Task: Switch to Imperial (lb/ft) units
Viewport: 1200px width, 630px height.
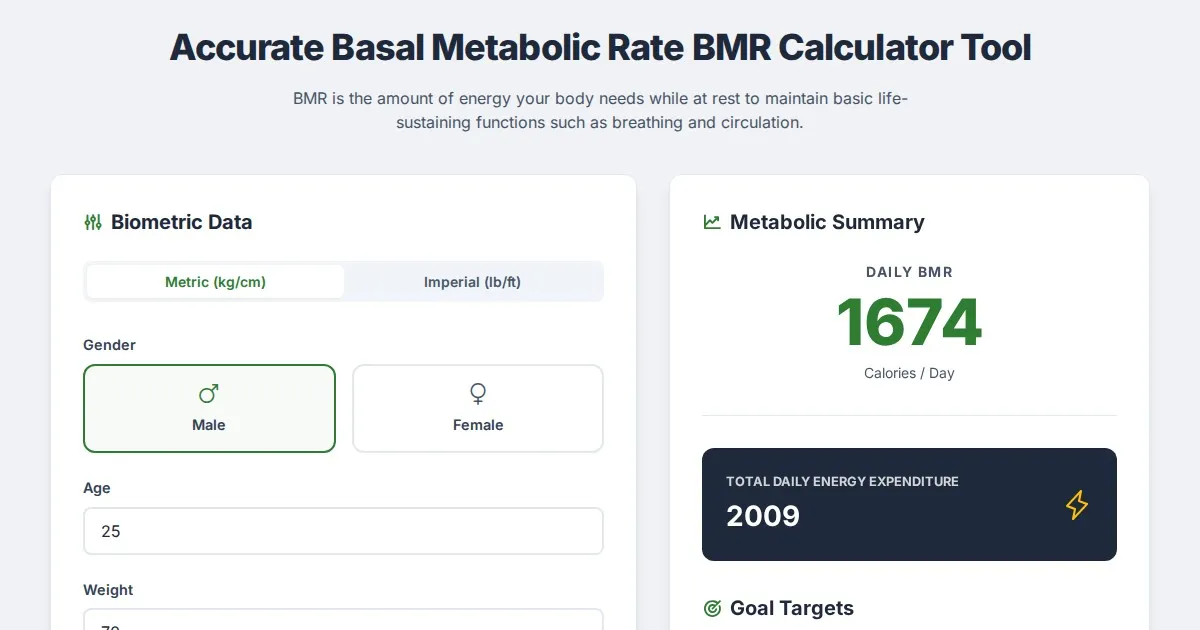Action: (x=472, y=282)
